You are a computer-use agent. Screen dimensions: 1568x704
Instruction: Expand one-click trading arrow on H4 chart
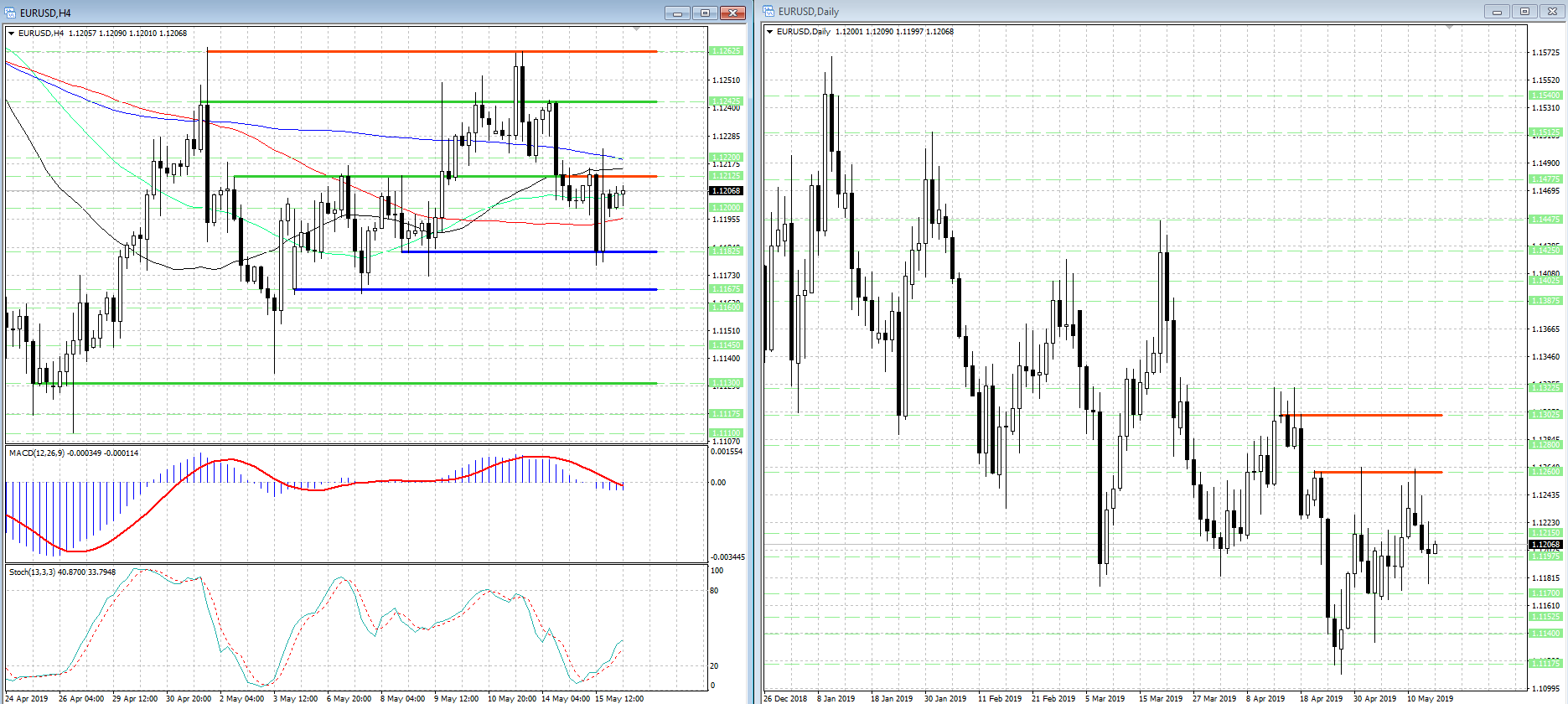point(12,34)
